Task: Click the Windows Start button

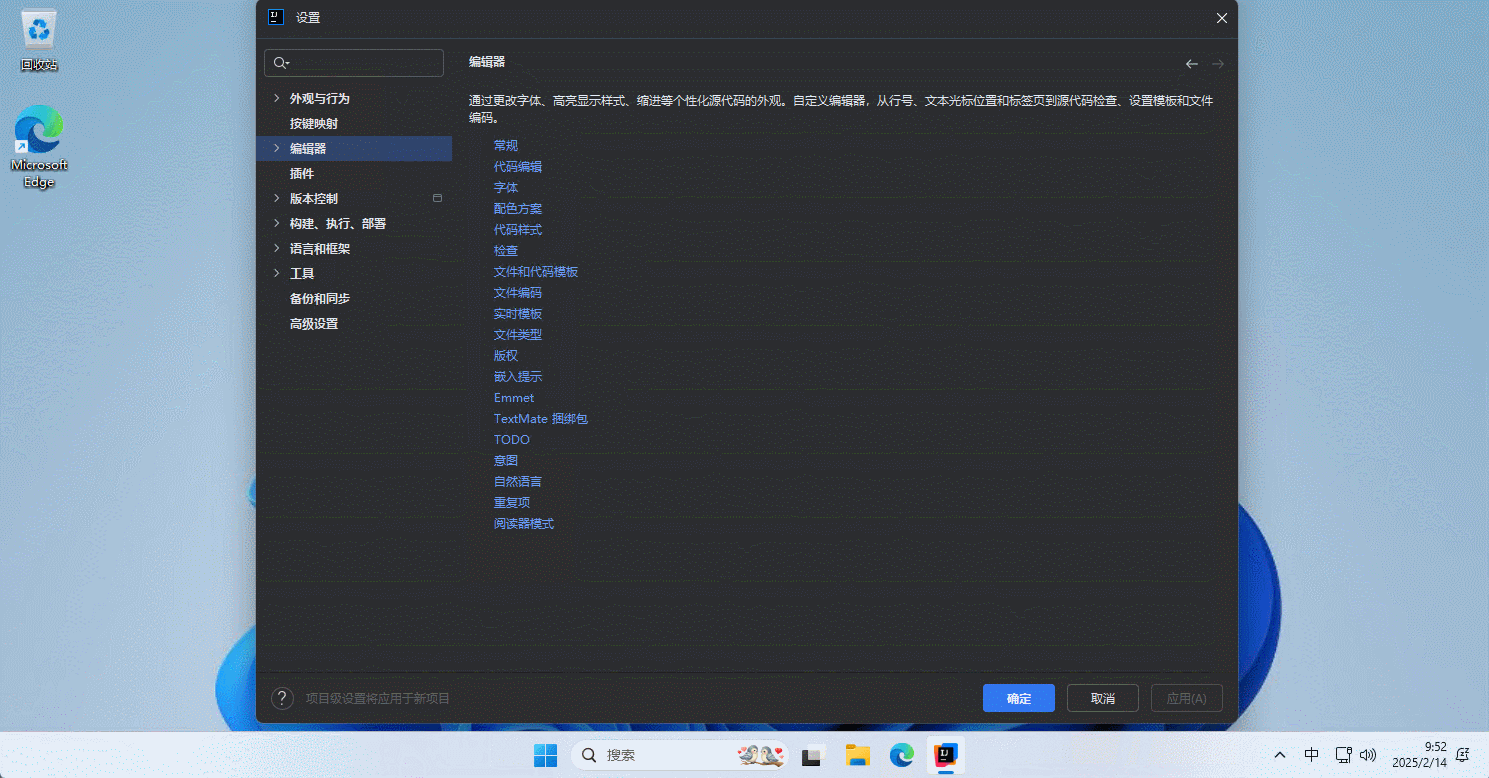Action: 545,755
